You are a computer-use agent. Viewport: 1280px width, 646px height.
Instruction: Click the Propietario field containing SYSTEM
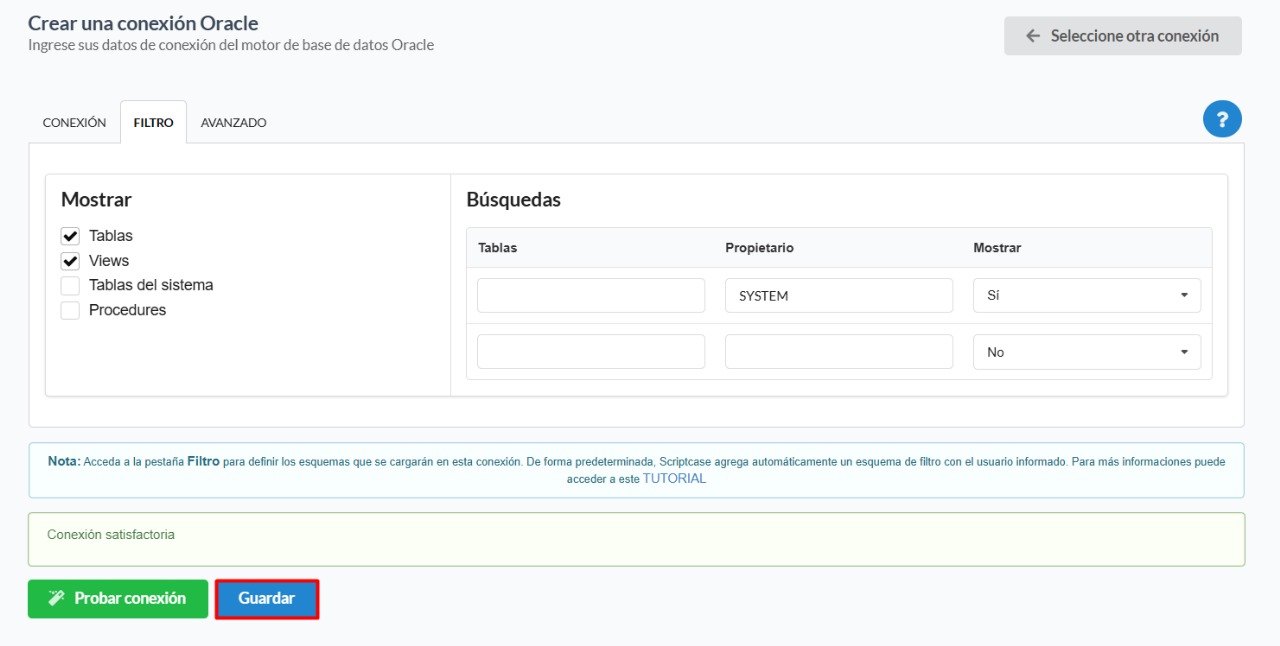(839, 296)
